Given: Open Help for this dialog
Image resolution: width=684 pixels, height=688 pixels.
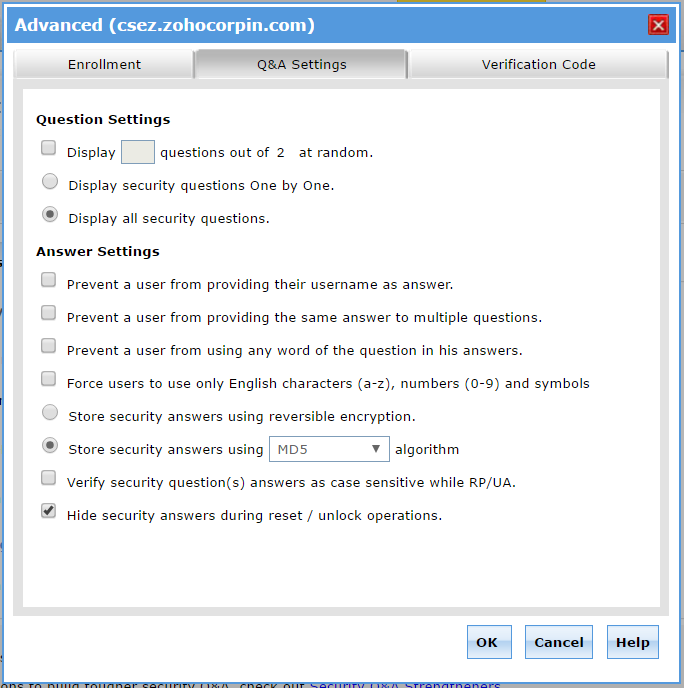Looking at the screenshot, I should point(633,642).
